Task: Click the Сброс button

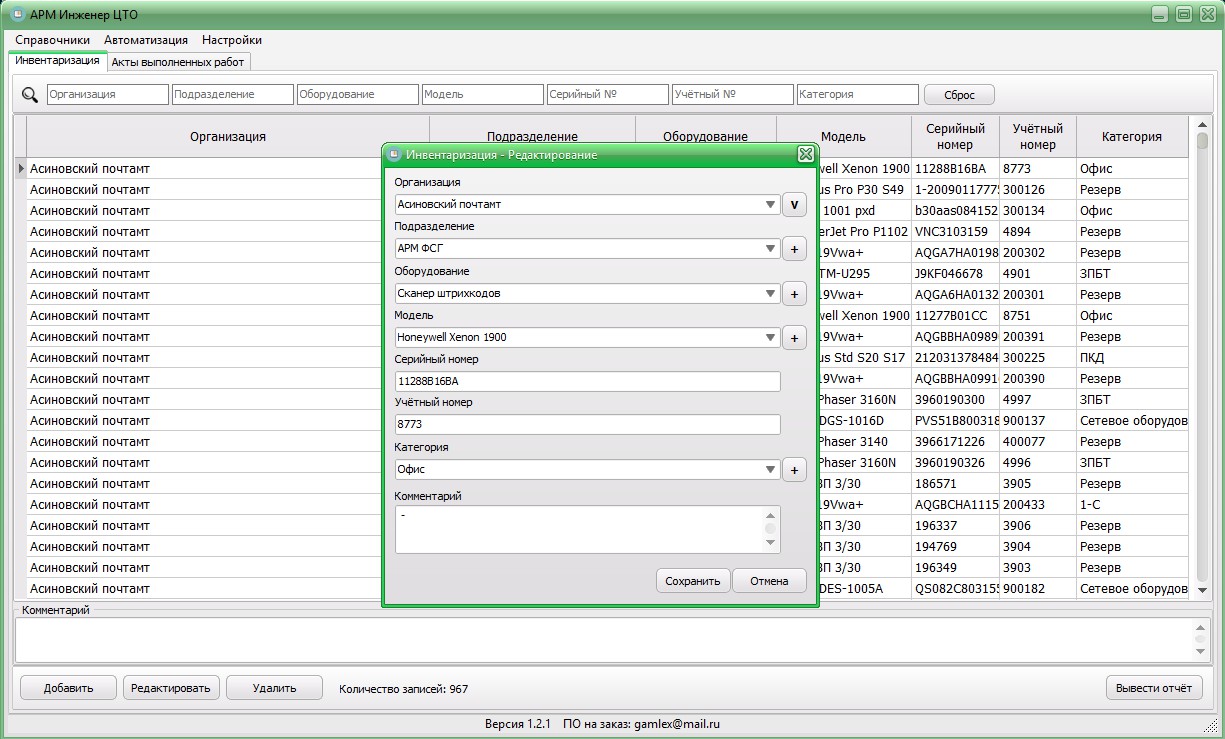Action: pos(959,95)
